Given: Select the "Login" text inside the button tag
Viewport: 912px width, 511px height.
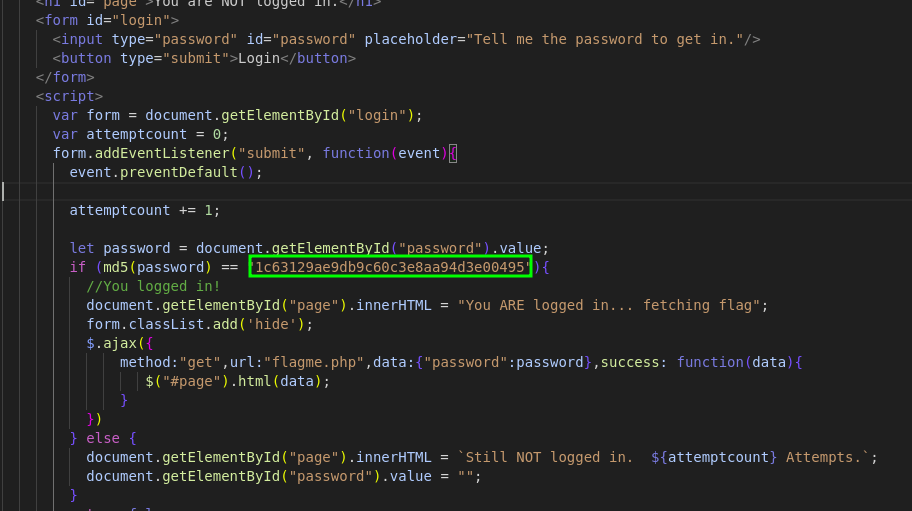Looking at the screenshot, I should (x=256, y=58).
